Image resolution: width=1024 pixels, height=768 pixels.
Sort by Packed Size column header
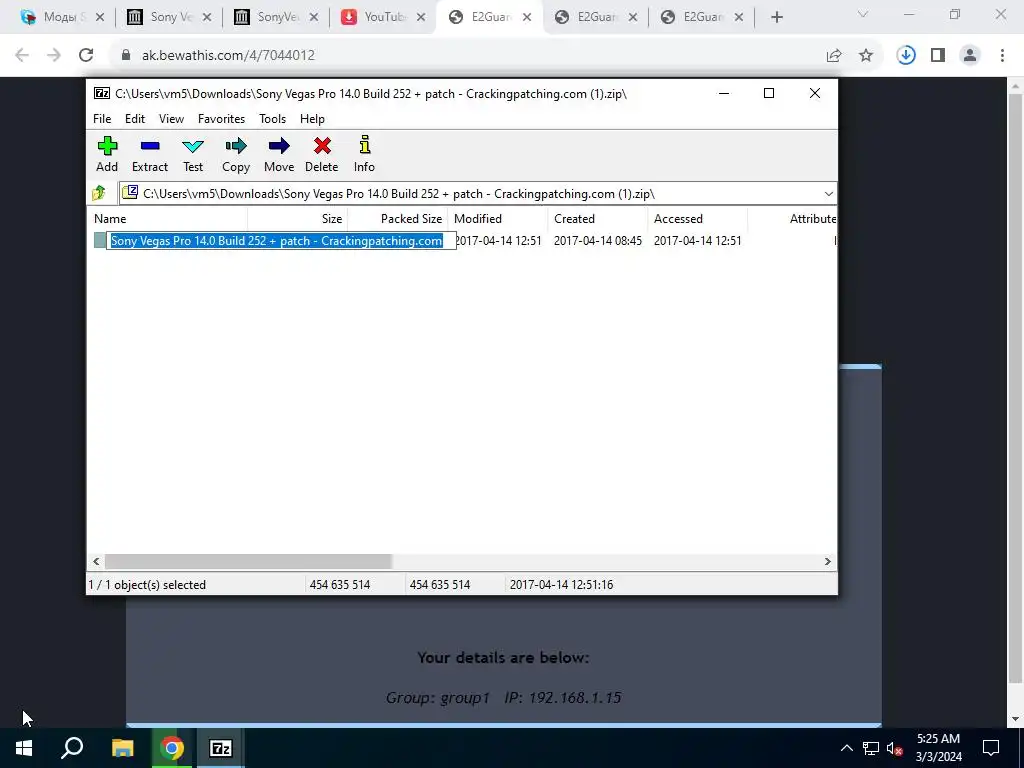pyautogui.click(x=398, y=219)
